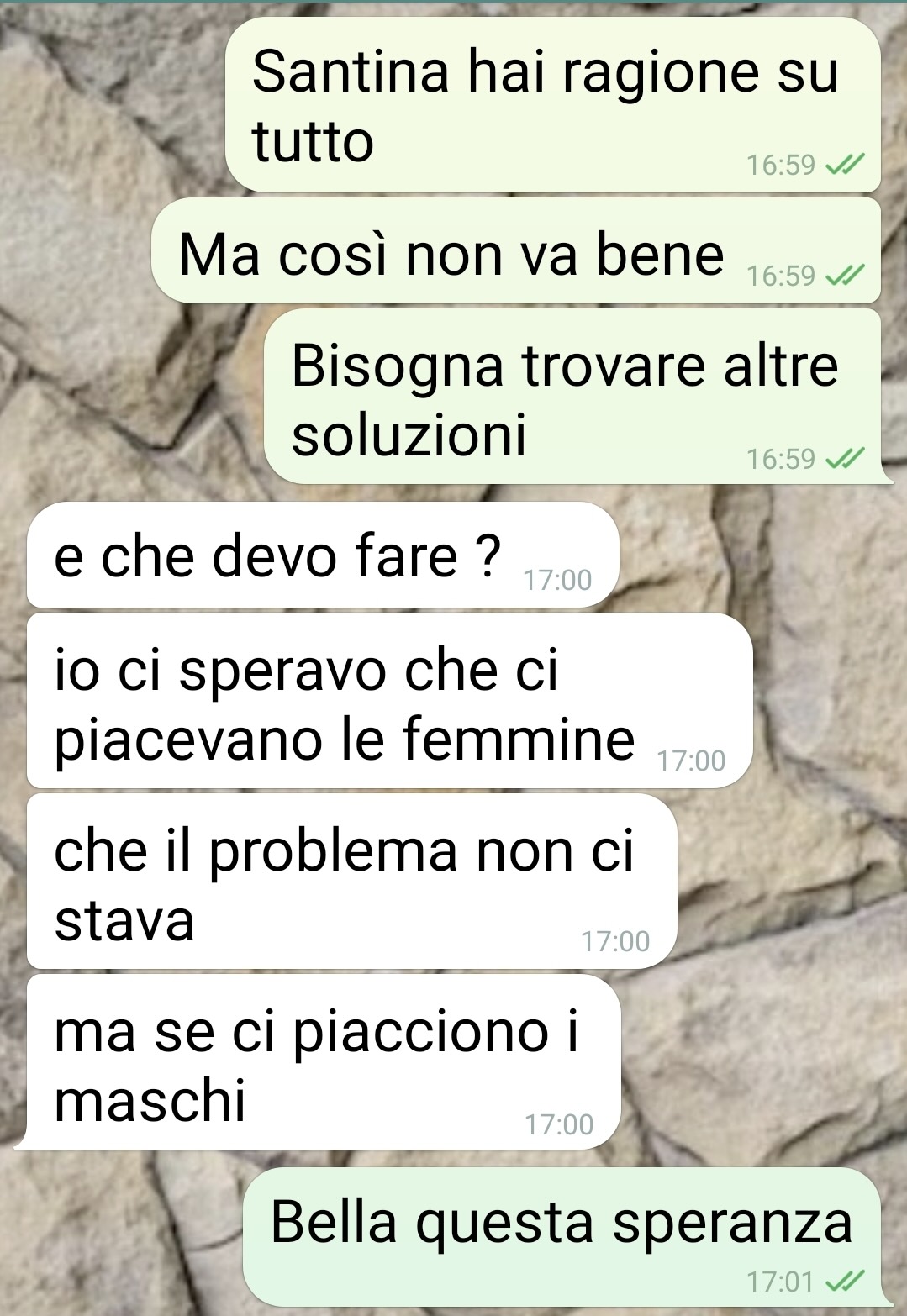Click the 17:00 timestamp on 'che il problema' bubble
The height and width of the screenshot is (1316, 907).
(x=615, y=941)
